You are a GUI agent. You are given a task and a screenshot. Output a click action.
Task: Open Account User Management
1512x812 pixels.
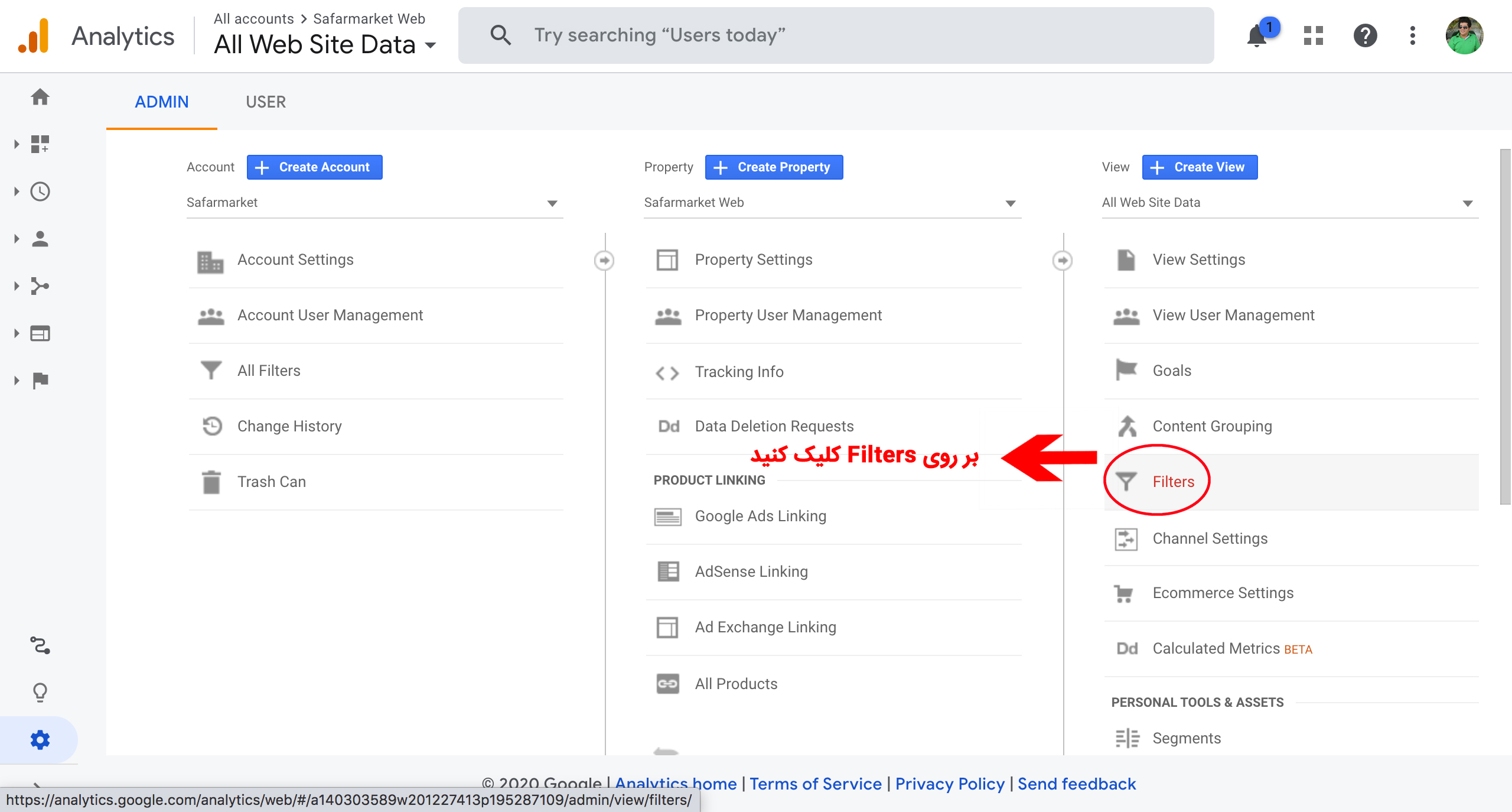(376, 316)
